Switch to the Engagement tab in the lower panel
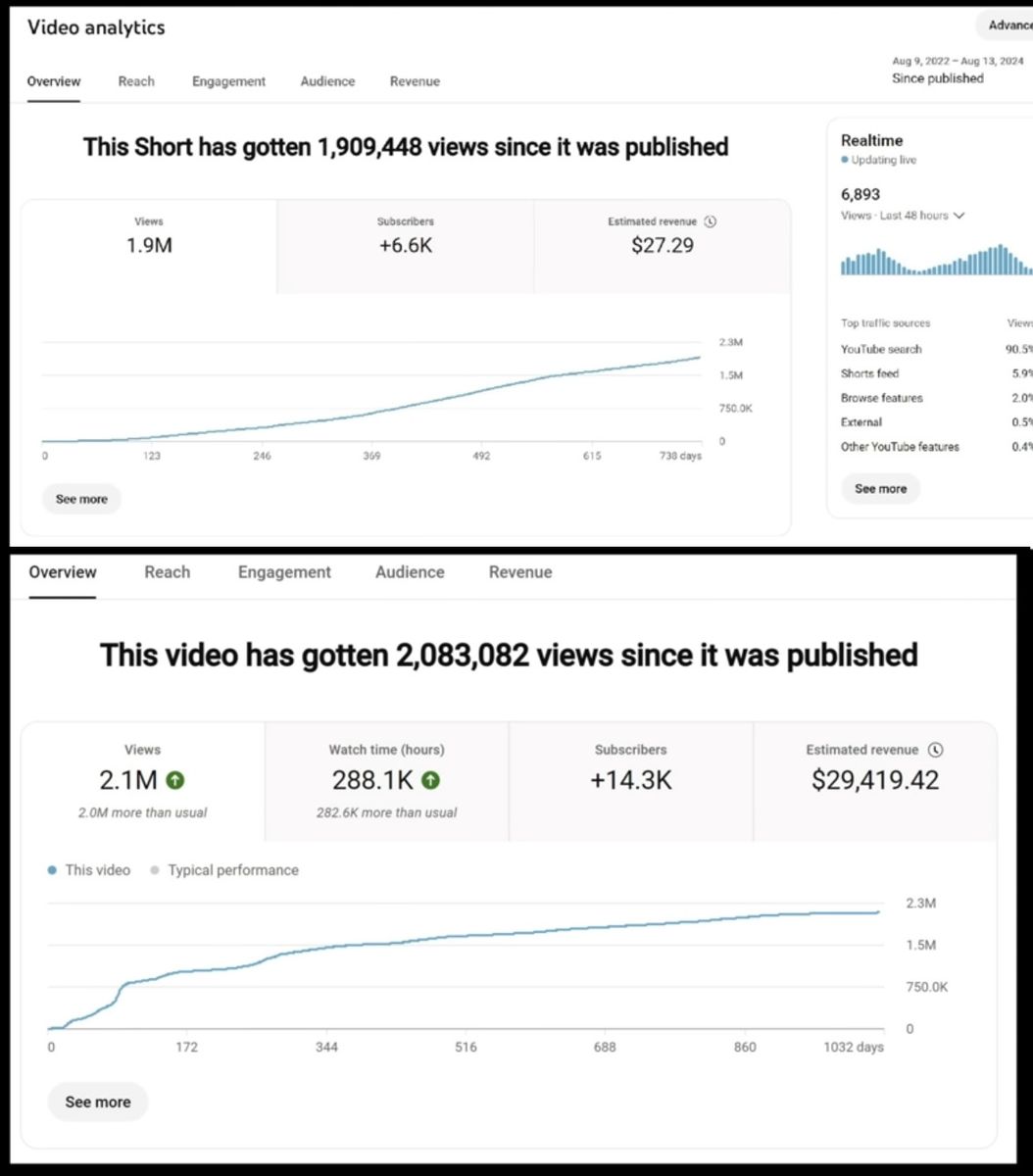This screenshot has height=1176, width=1033. [x=284, y=572]
